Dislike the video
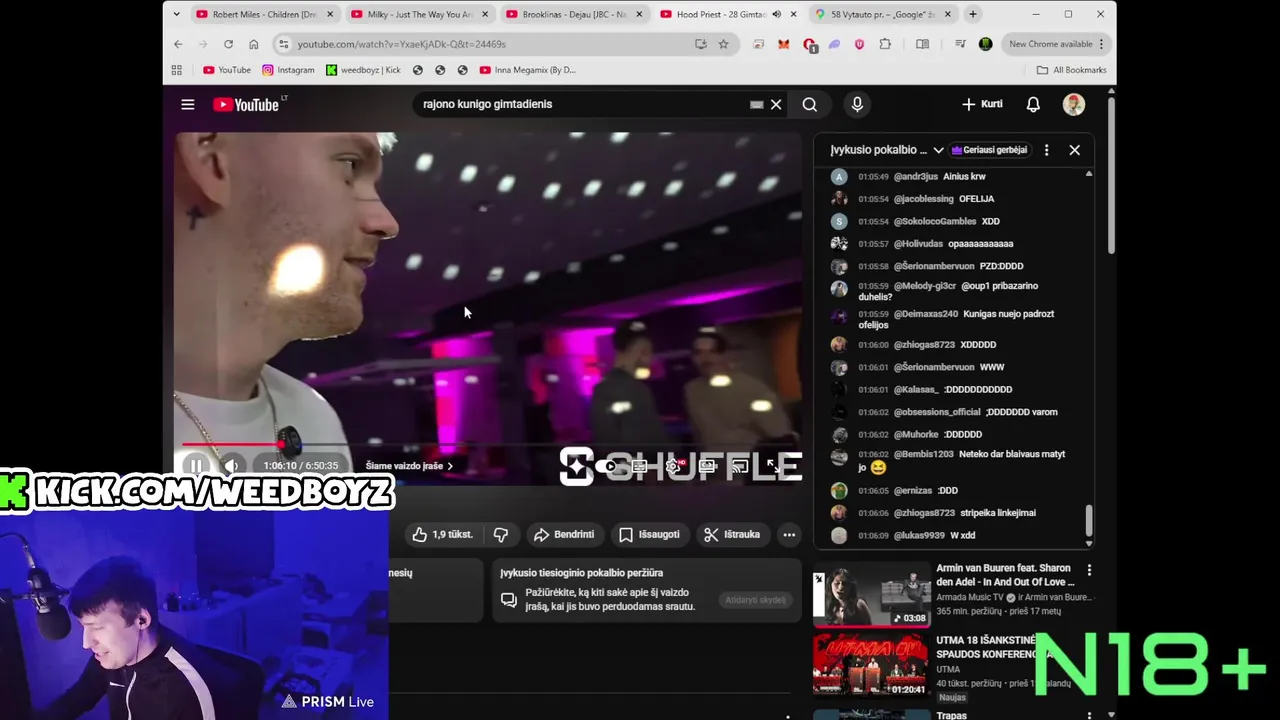This screenshot has width=1280, height=720. [x=501, y=535]
